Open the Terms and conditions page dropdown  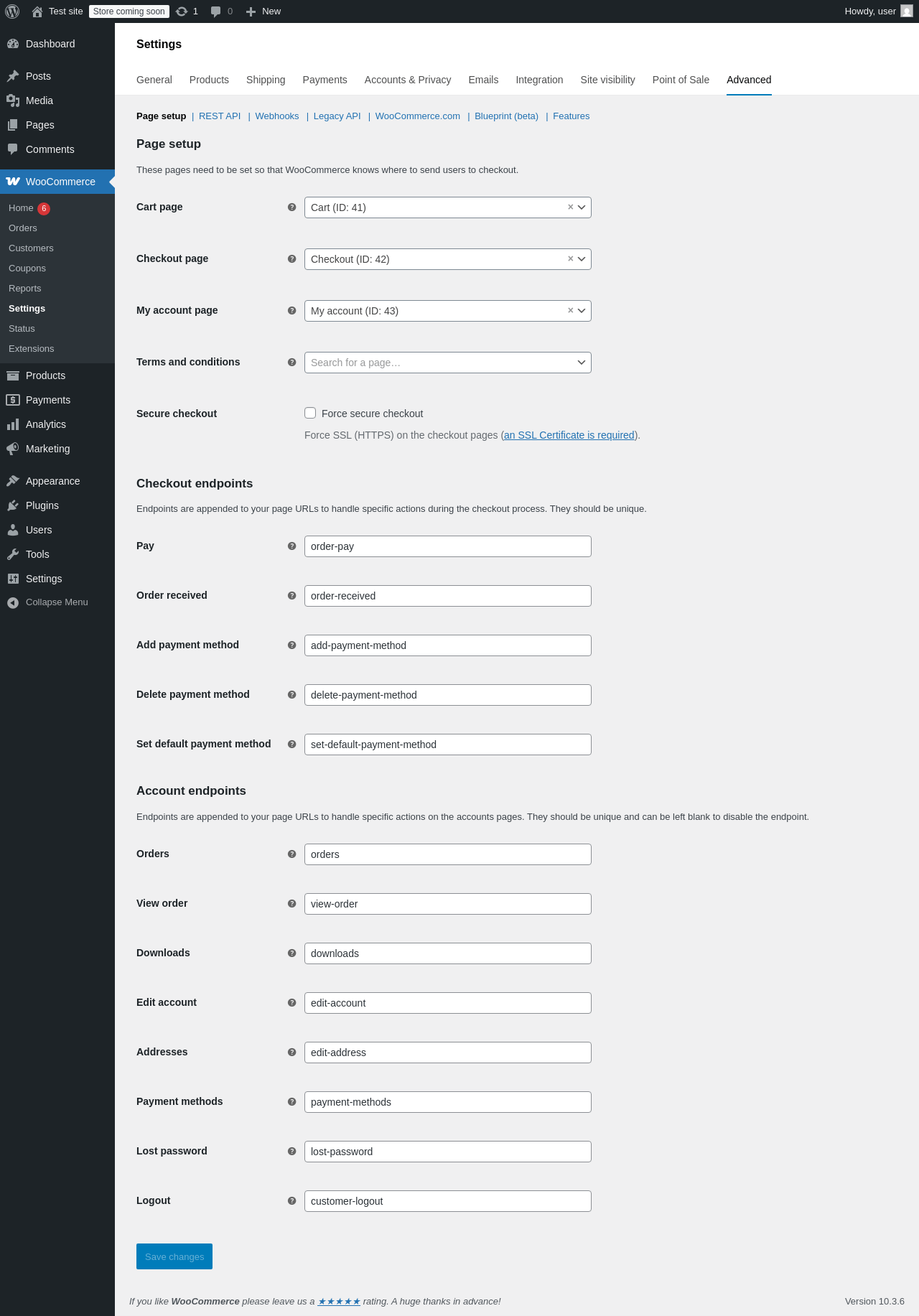582,363
